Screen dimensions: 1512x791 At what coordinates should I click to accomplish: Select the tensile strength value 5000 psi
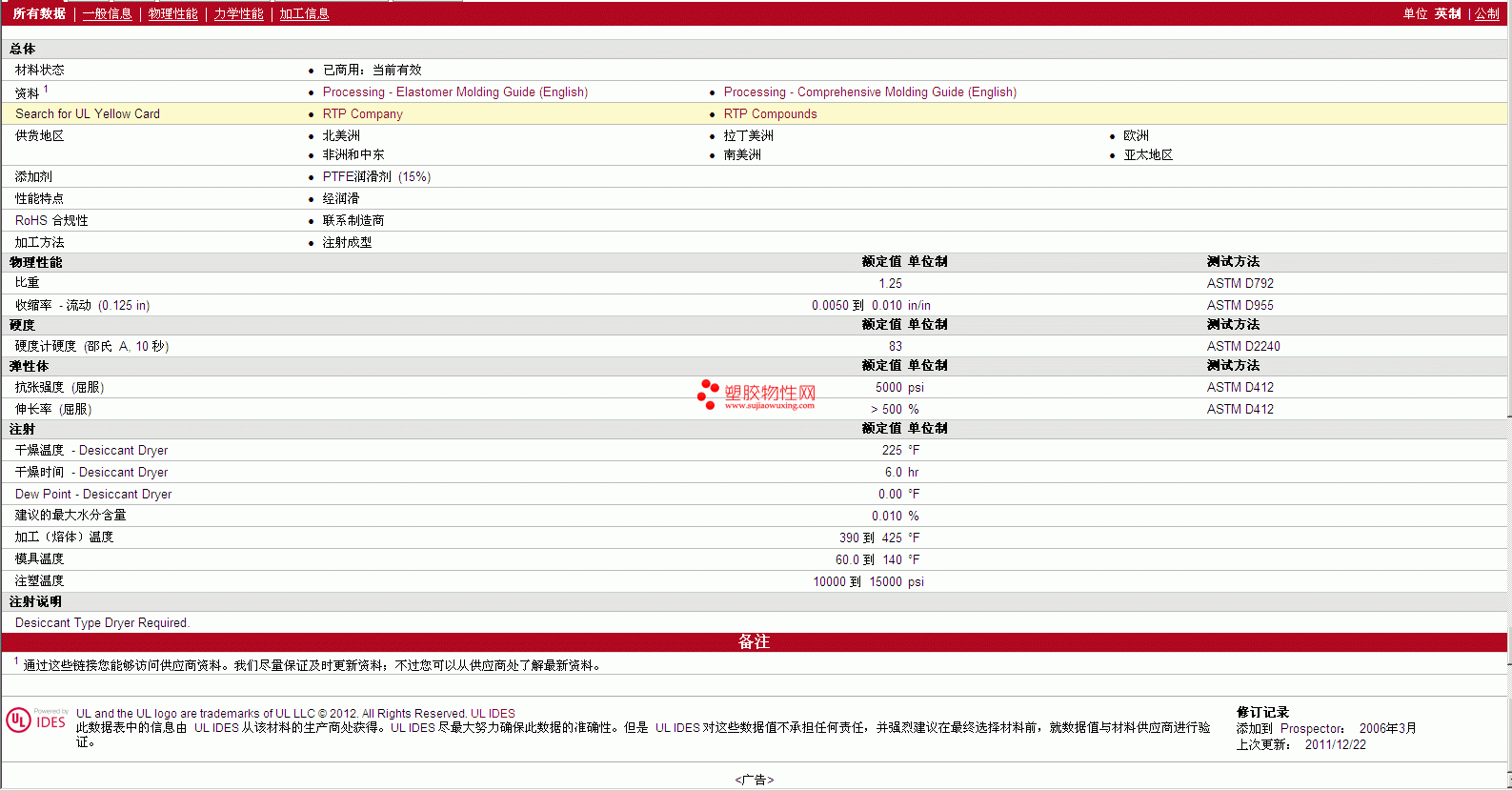[x=899, y=387]
